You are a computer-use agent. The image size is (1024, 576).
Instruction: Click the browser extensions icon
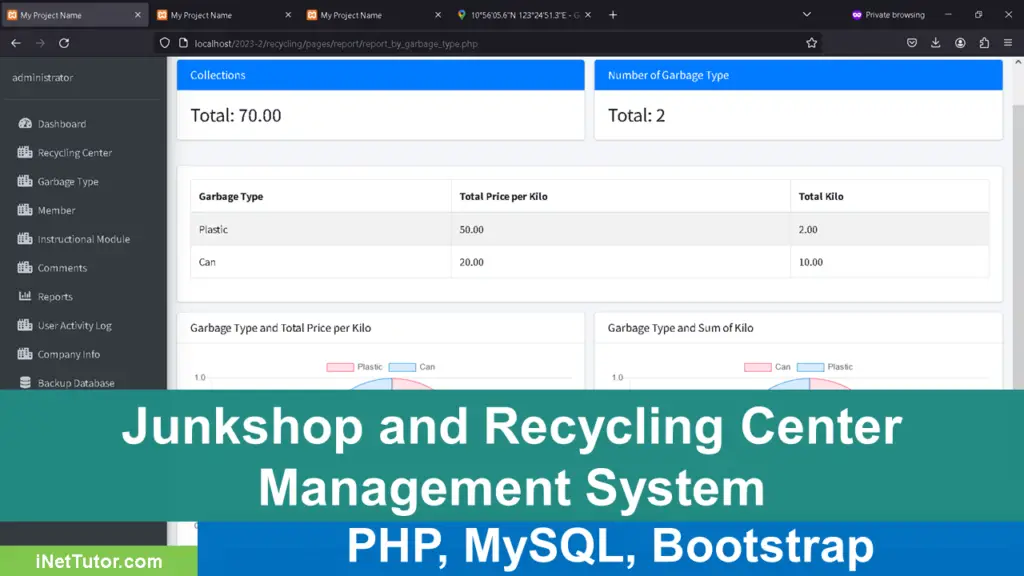(x=984, y=43)
